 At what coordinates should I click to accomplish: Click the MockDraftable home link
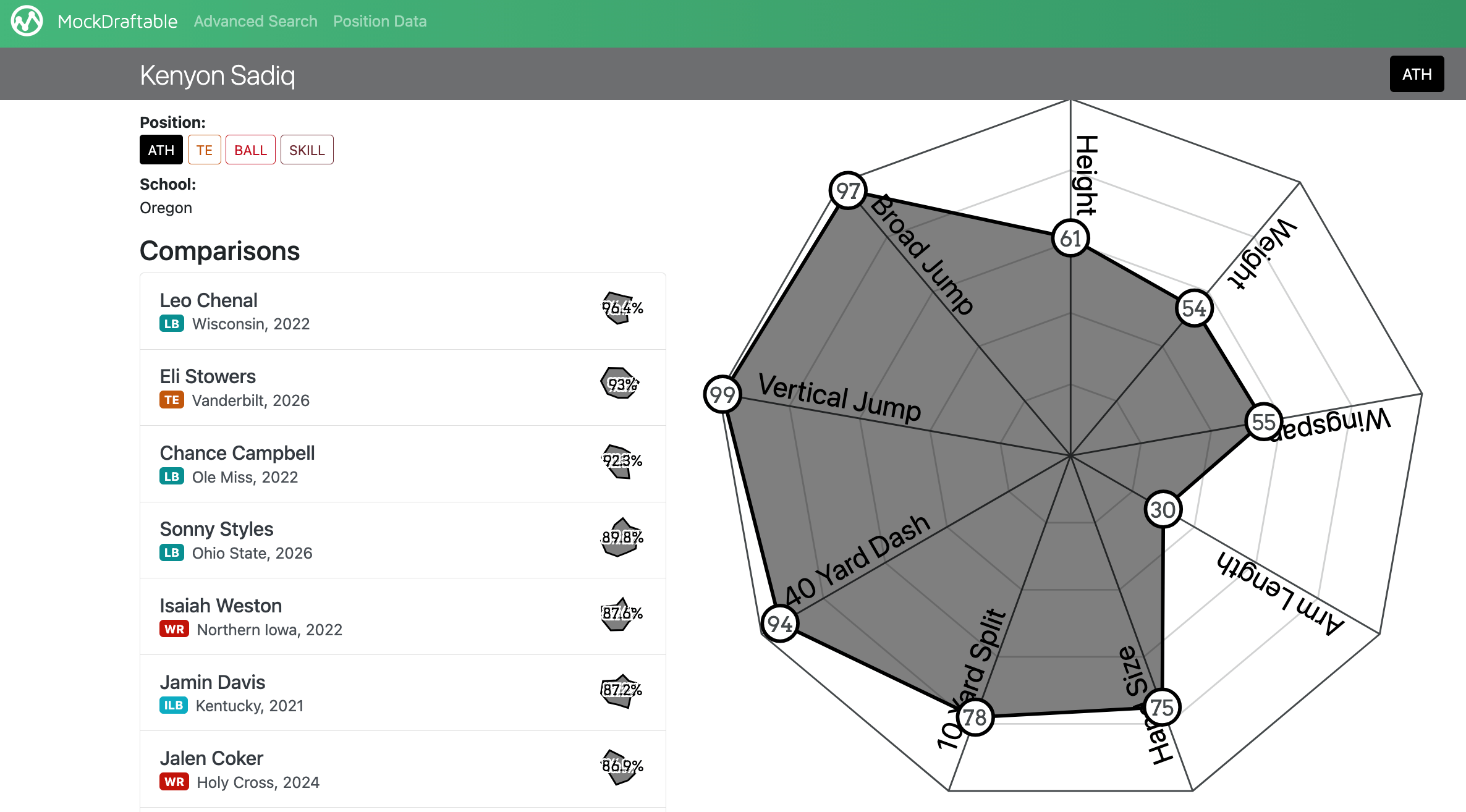117,22
